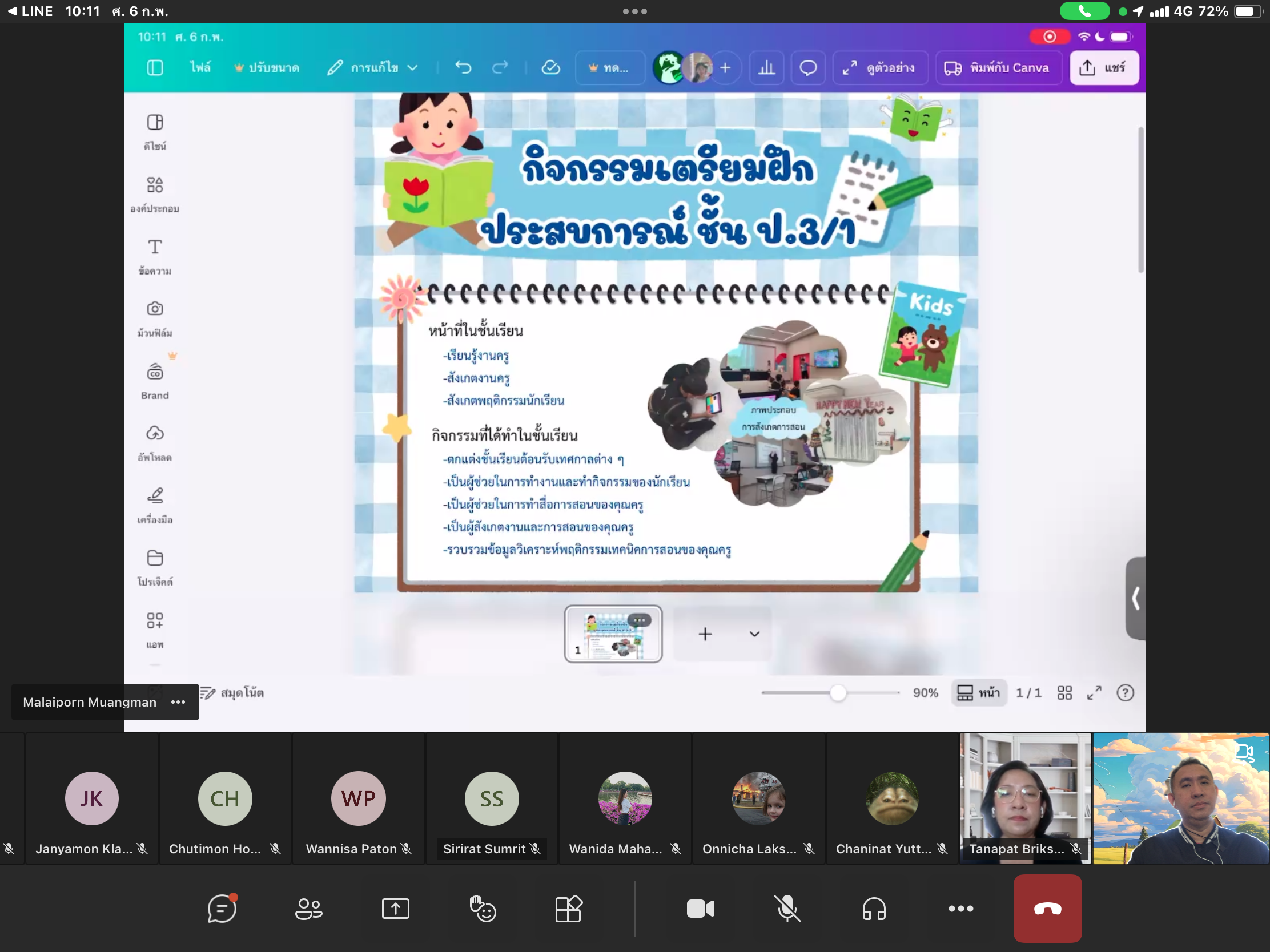This screenshot has height=952, width=1270.
Task: Click the Print with Canva button
Action: point(997,68)
